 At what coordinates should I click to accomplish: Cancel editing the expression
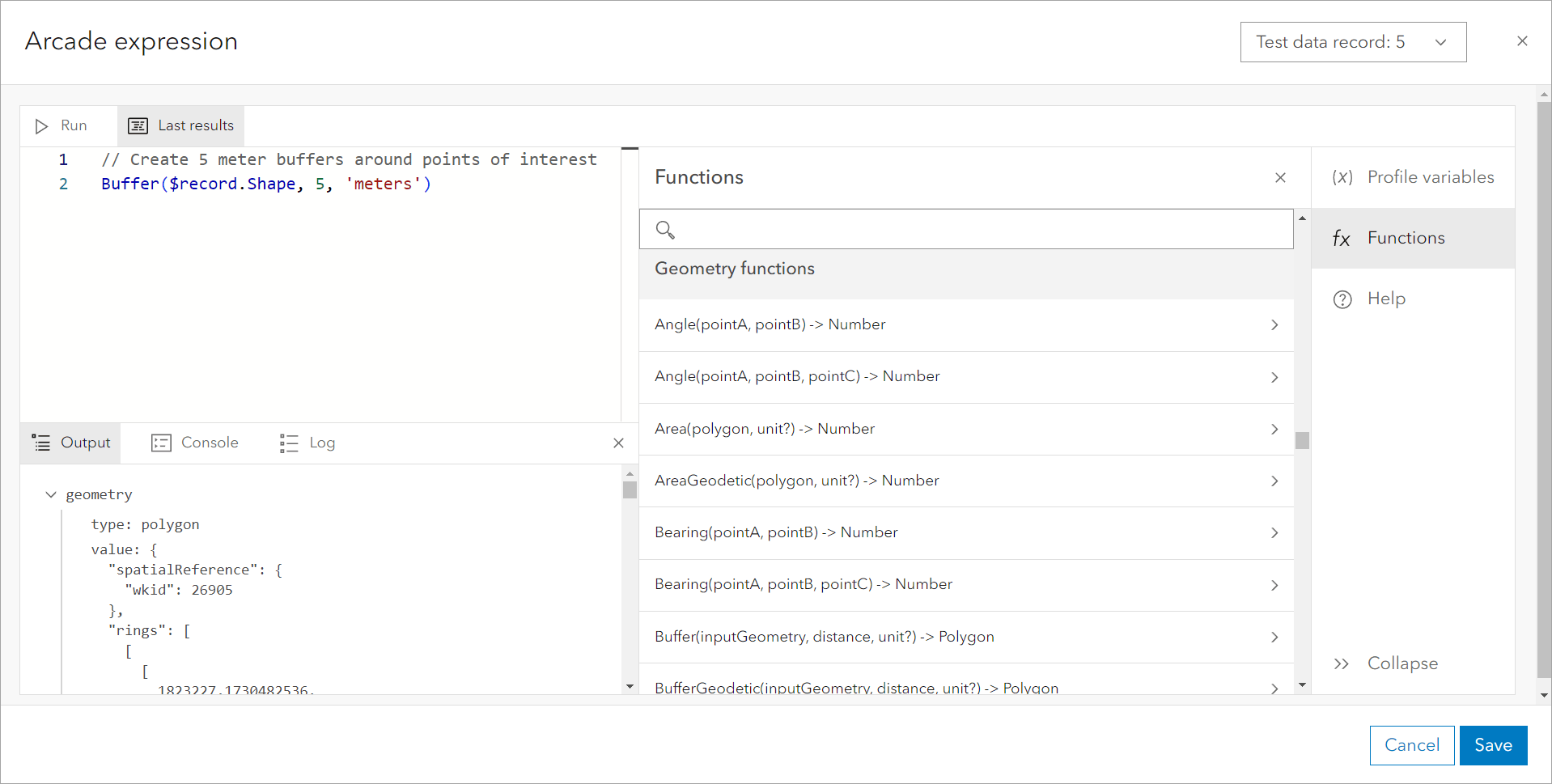click(x=1411, y=744)
